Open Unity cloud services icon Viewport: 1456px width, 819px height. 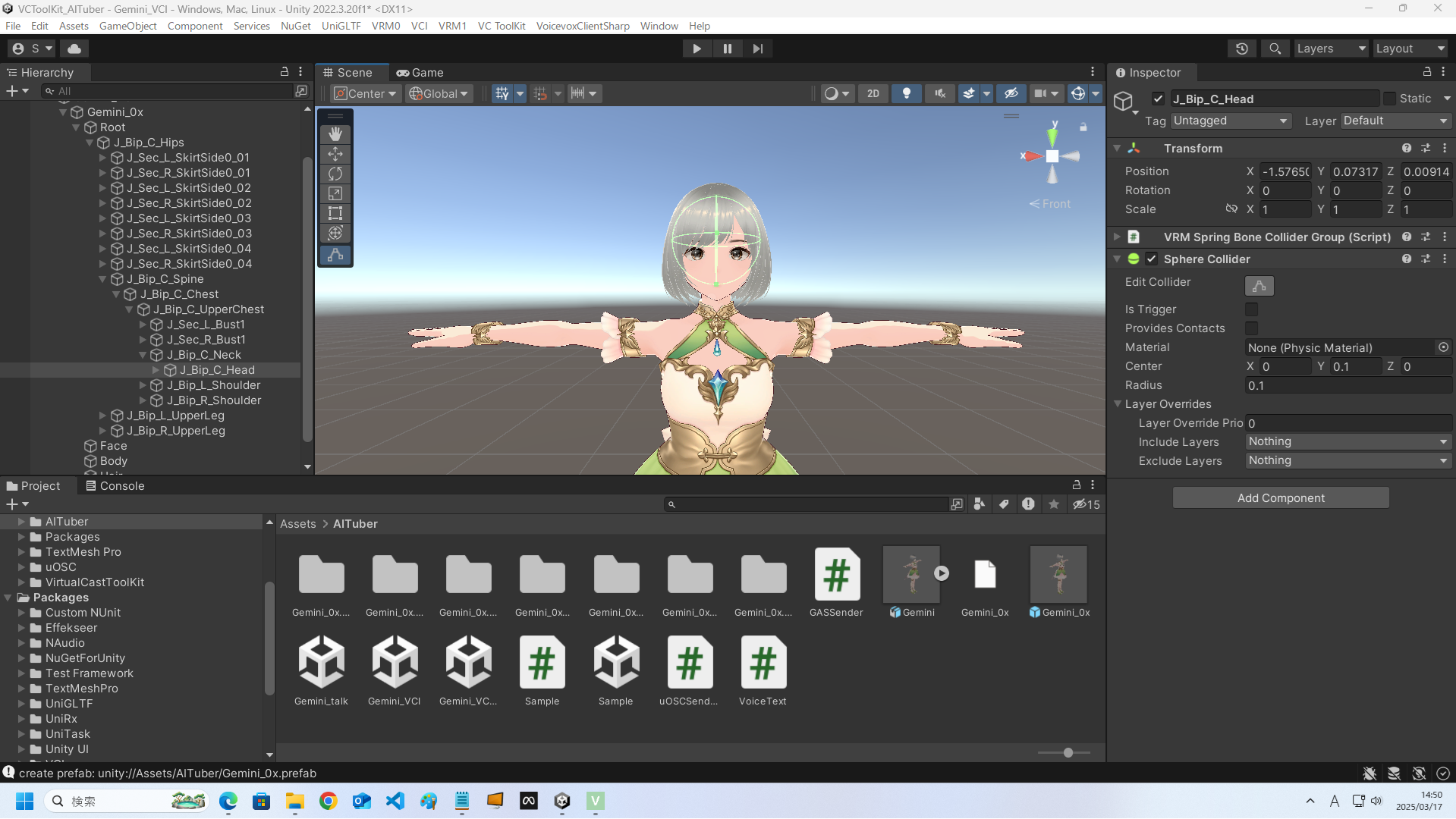[74, 49]
